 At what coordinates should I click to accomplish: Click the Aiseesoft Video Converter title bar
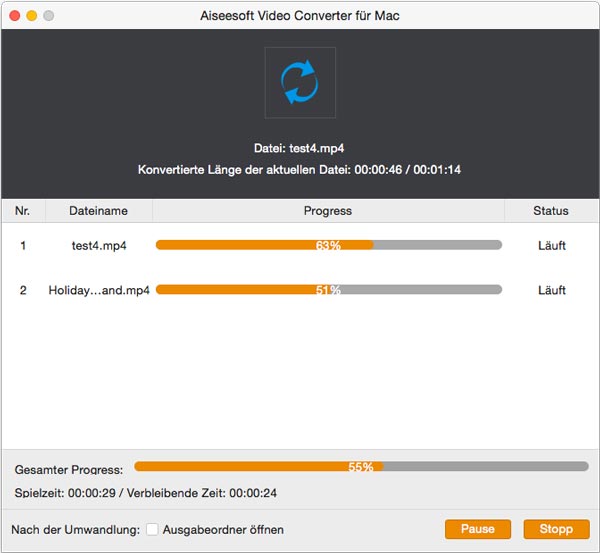tap(300, 16)
